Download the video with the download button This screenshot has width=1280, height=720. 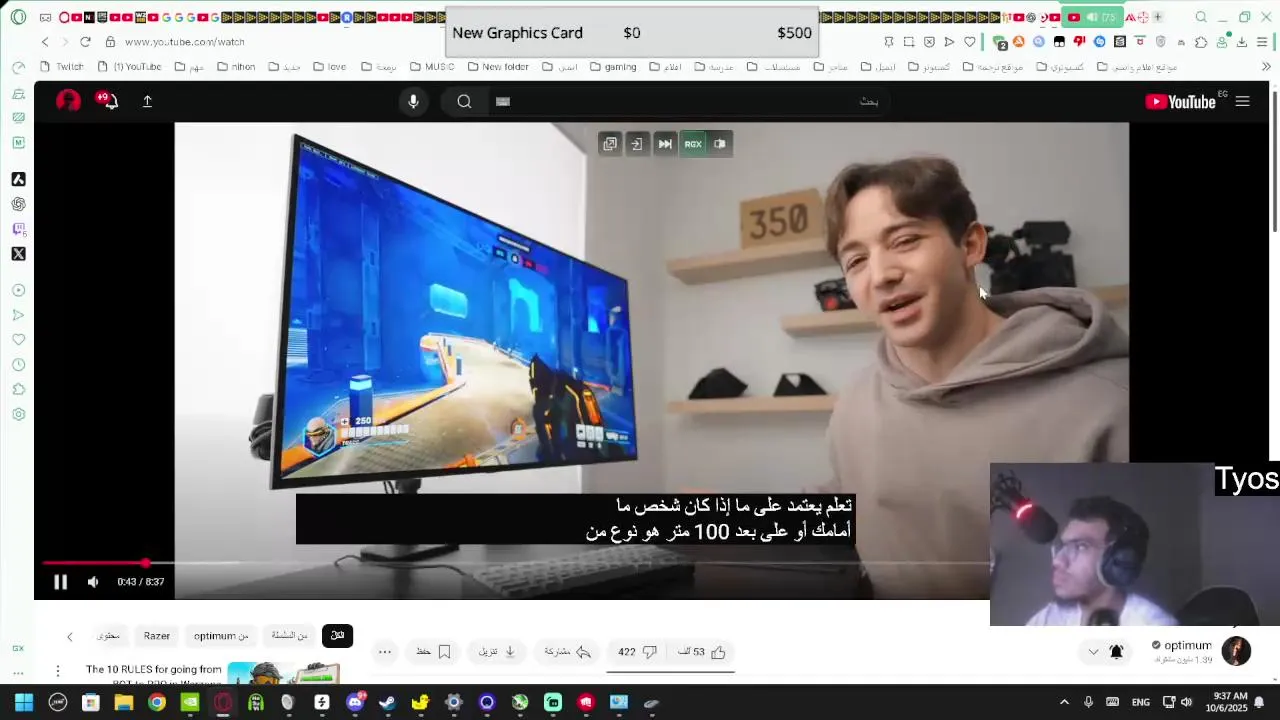pyautogui.click(x=497, y=652)
